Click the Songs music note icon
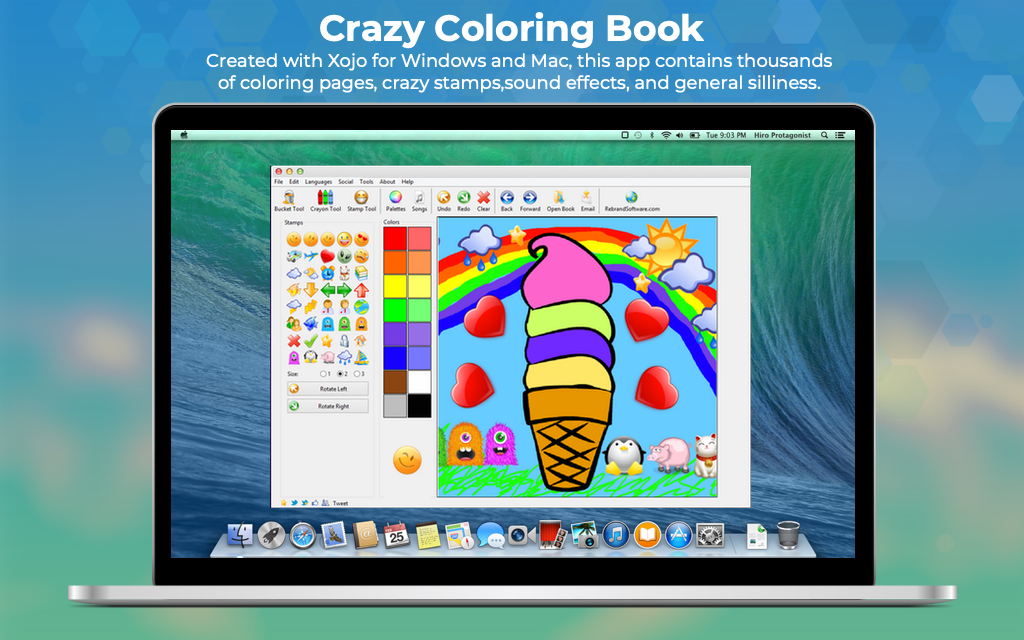1024x640 pixels. tap(419, 199)
